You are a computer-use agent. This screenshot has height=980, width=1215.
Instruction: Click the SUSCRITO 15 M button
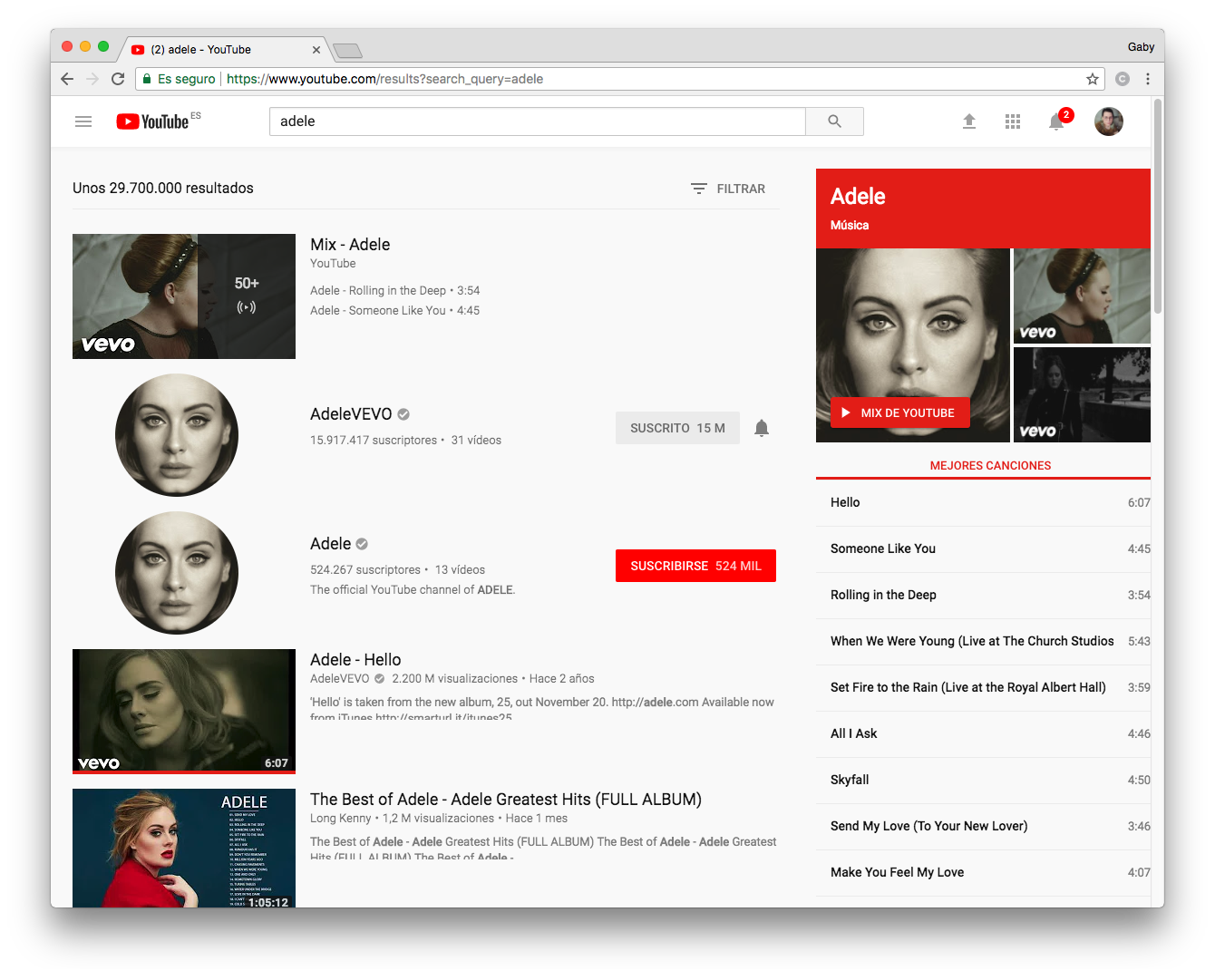pos(677,428)
